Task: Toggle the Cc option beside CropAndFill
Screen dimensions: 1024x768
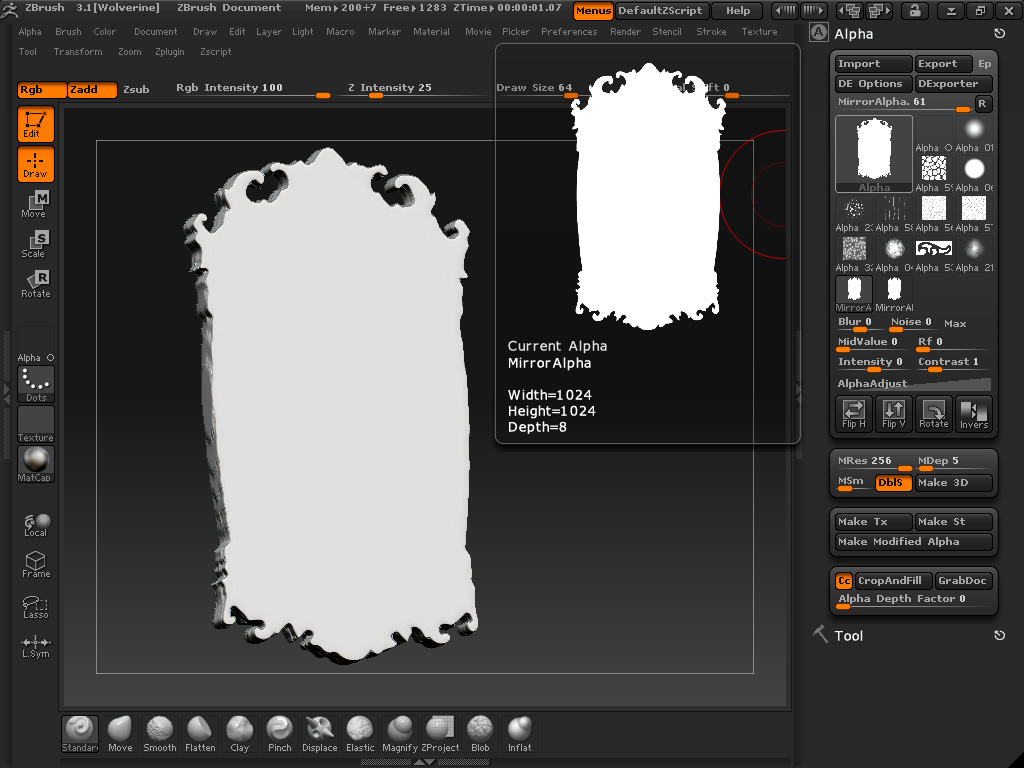Action: (844, 581)
